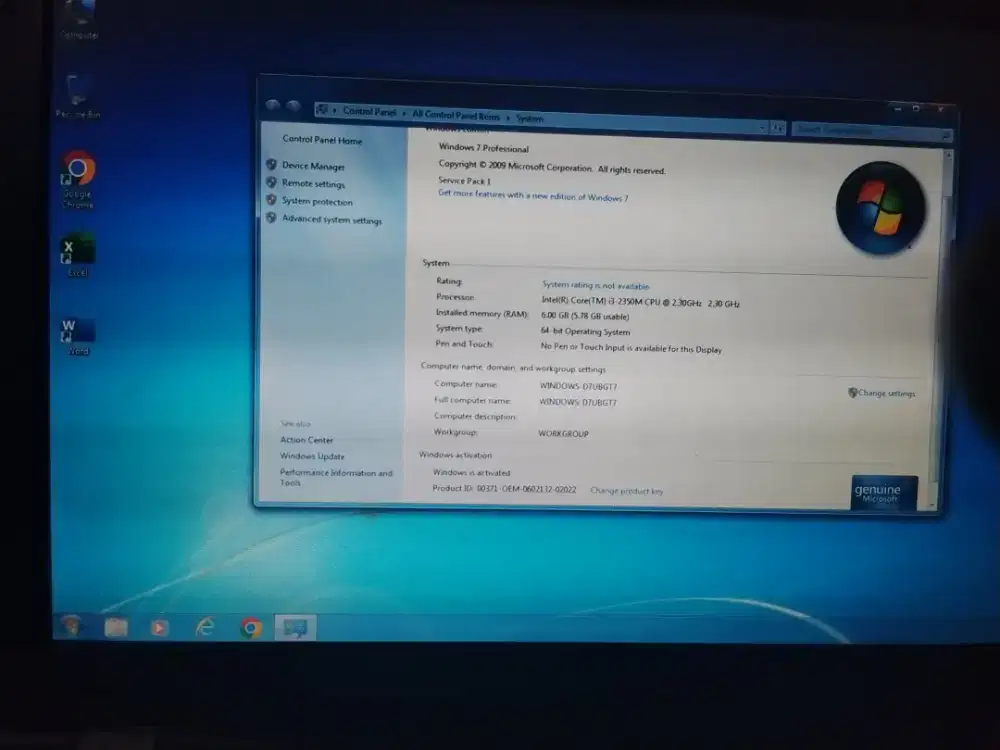Open Get more features with new edition link

[533, 195]
